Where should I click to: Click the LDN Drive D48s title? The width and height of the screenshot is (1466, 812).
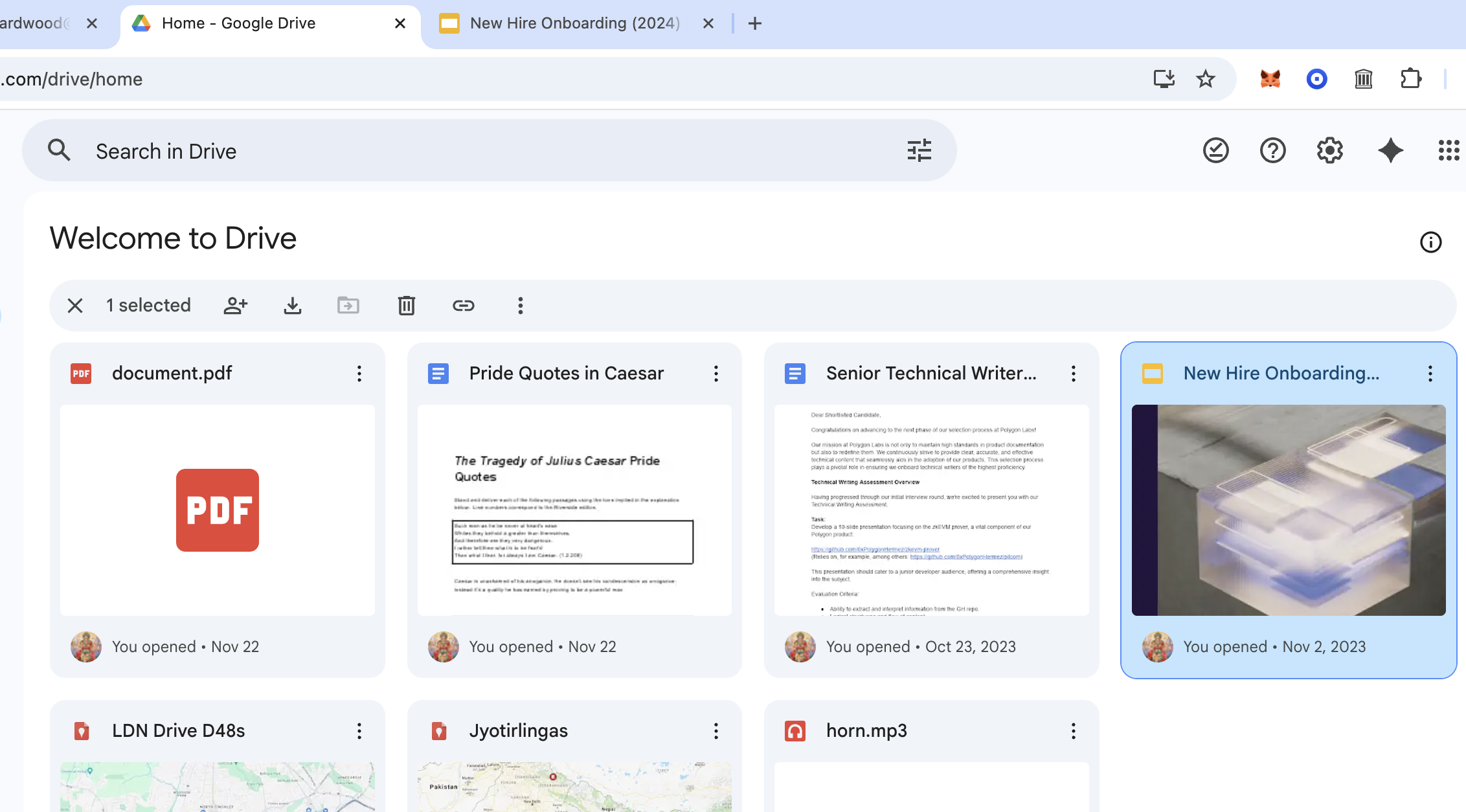pyautogui.click(x=179, y=730)
